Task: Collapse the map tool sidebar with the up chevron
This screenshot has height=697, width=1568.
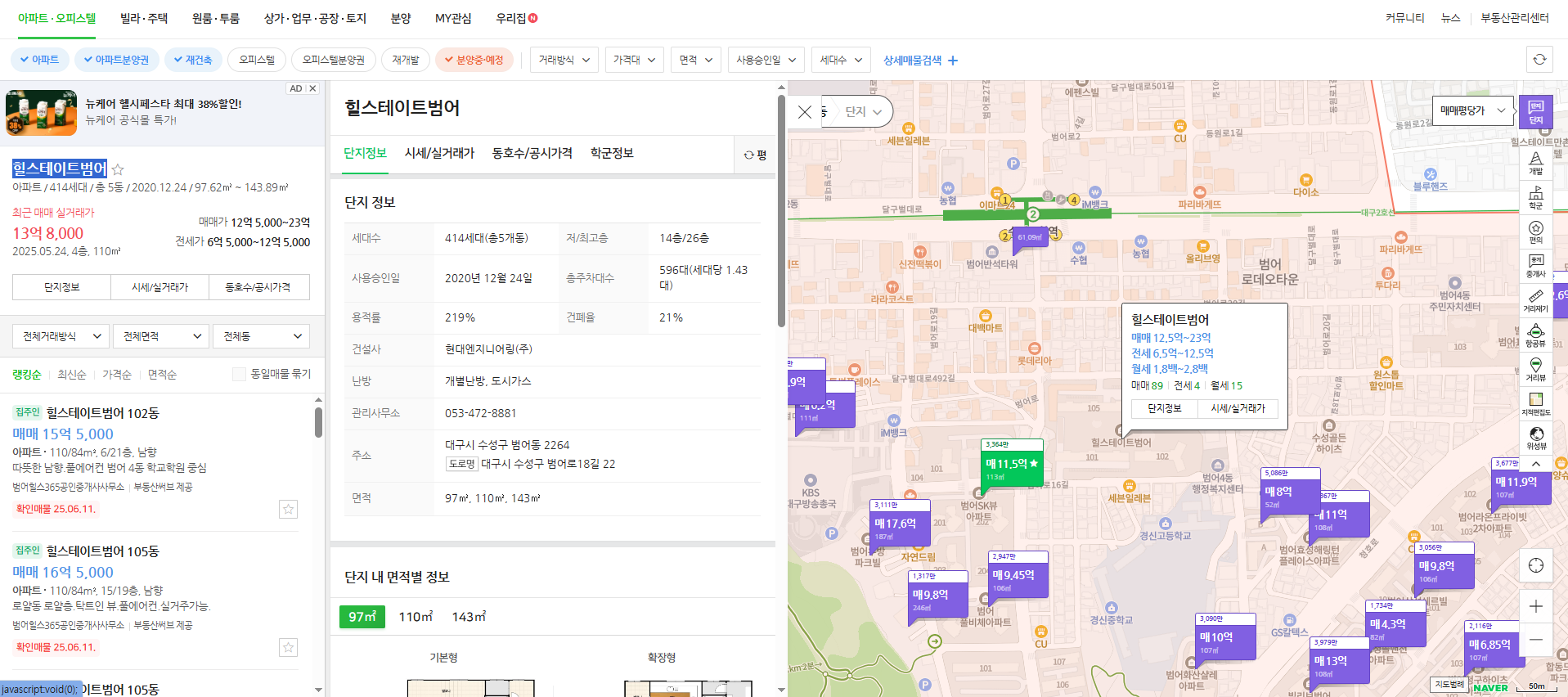Action: click(1535, 464)
